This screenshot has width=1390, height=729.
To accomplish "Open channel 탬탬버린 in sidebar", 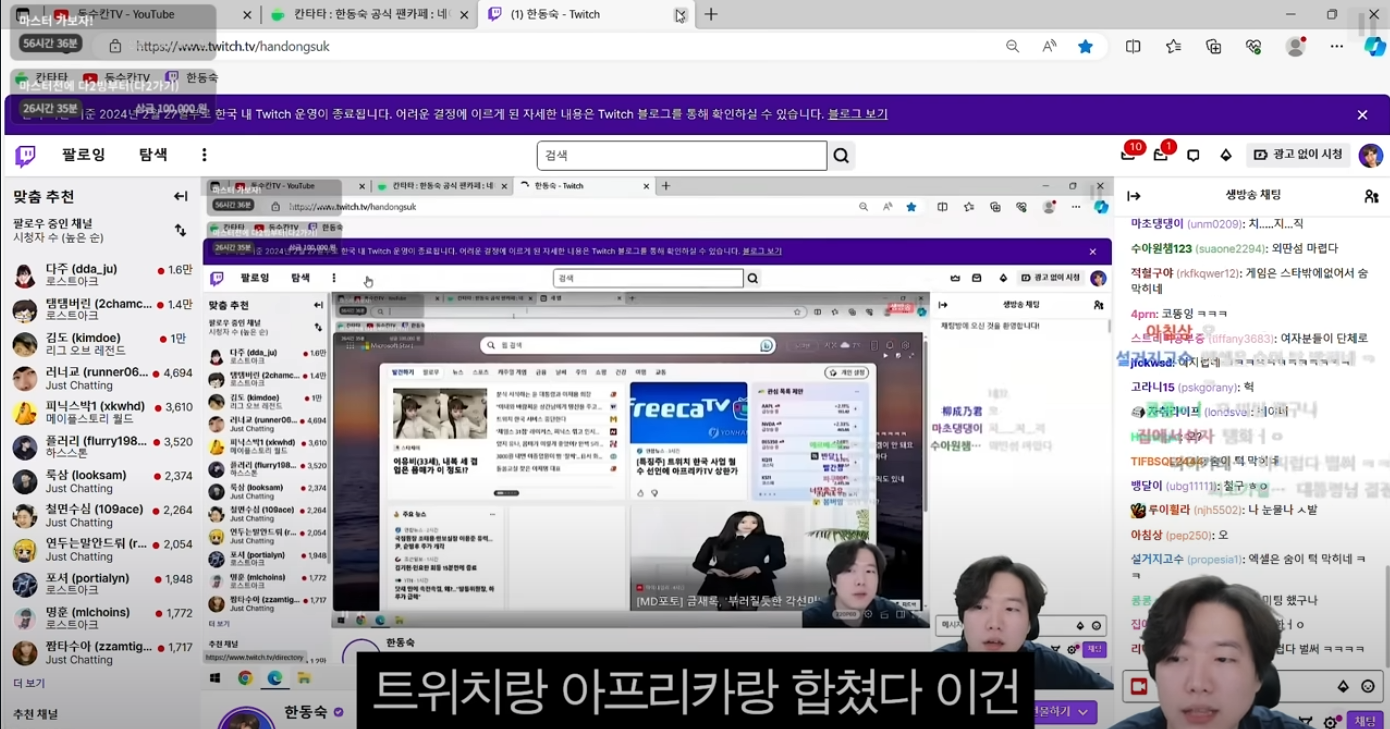I will pyautogui.click(x=100, y=309).
